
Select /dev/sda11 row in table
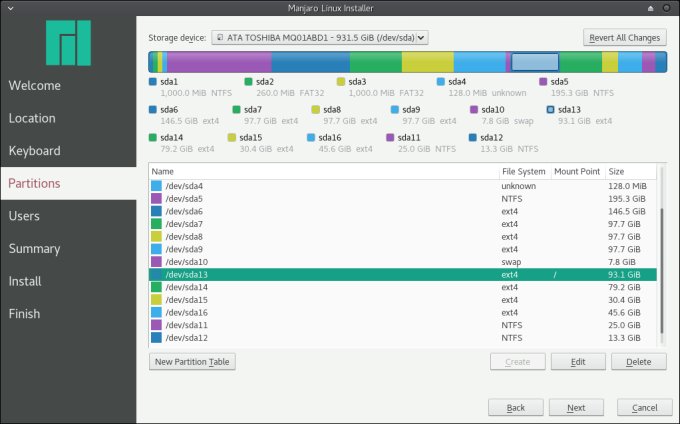402,325
